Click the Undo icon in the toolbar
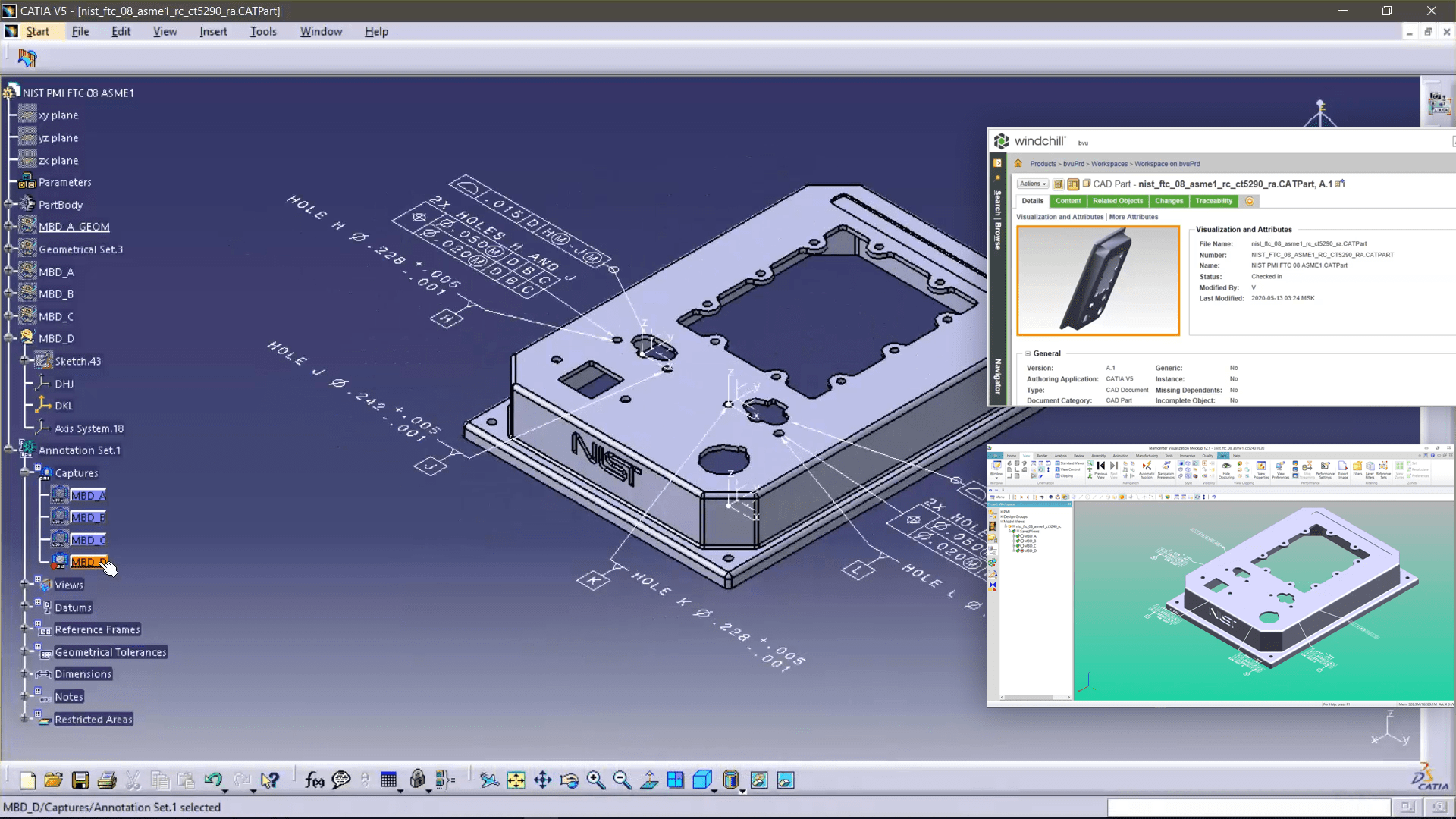This screenshot has width=1456, height=819. pyautogui.click(x=215, y=780)
